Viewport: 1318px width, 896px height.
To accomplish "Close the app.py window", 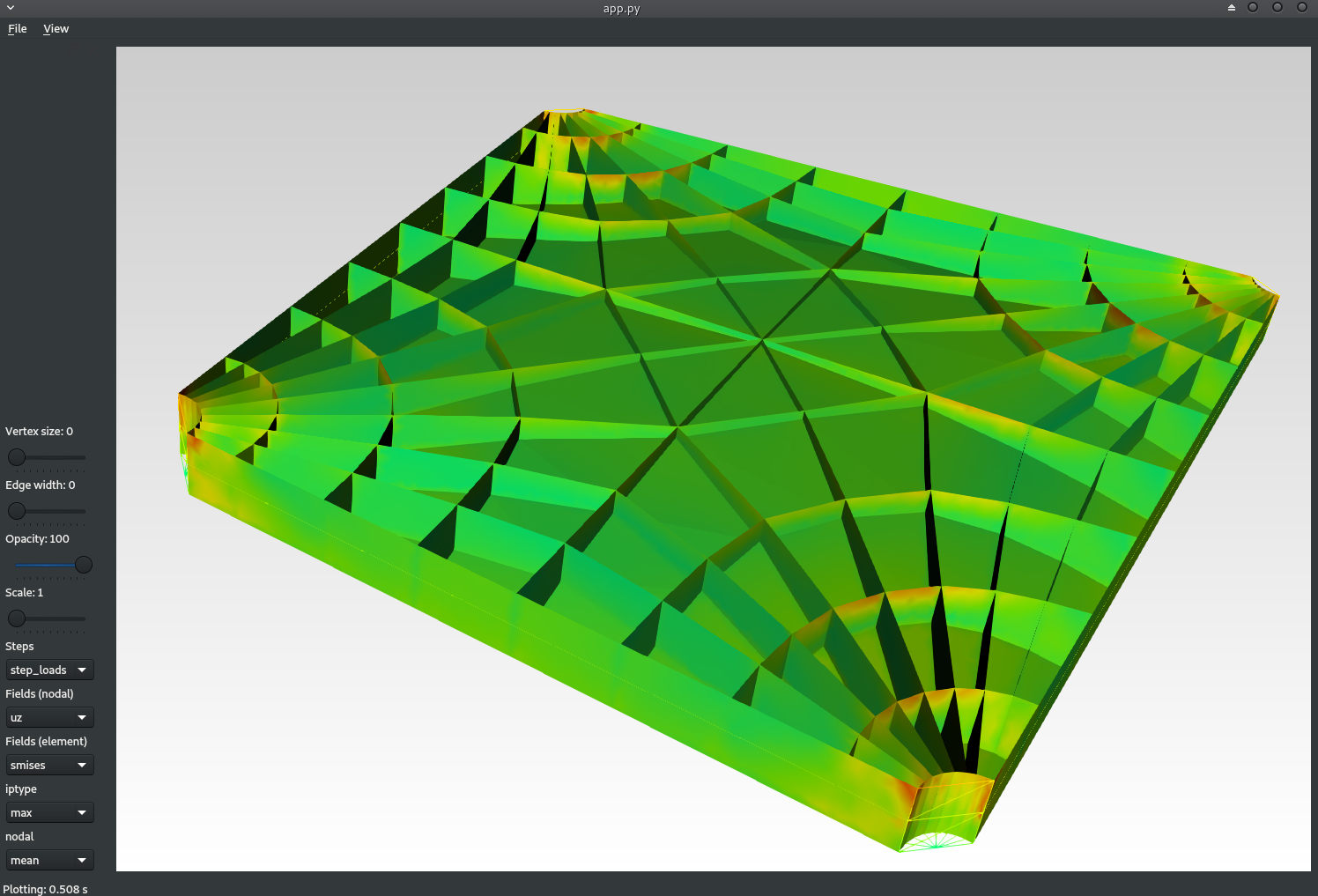I will [x=1302, y=8].
